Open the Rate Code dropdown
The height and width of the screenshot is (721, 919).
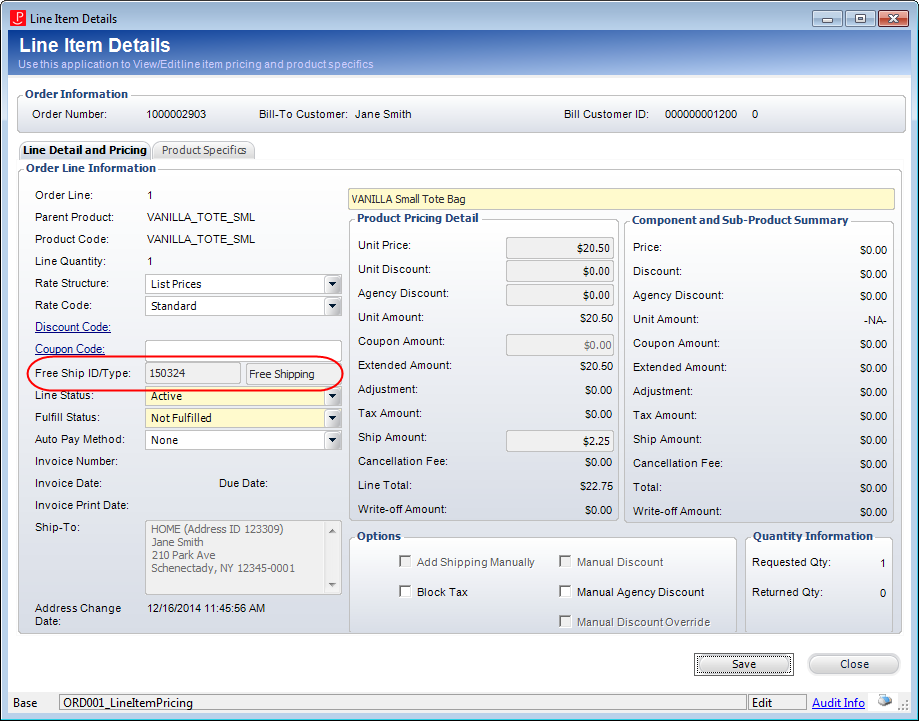point(332,306)
